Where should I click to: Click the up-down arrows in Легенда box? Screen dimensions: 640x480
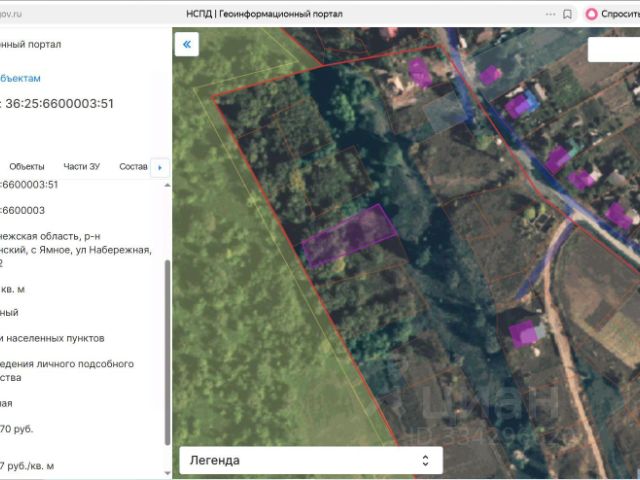(x=425, y=460)
